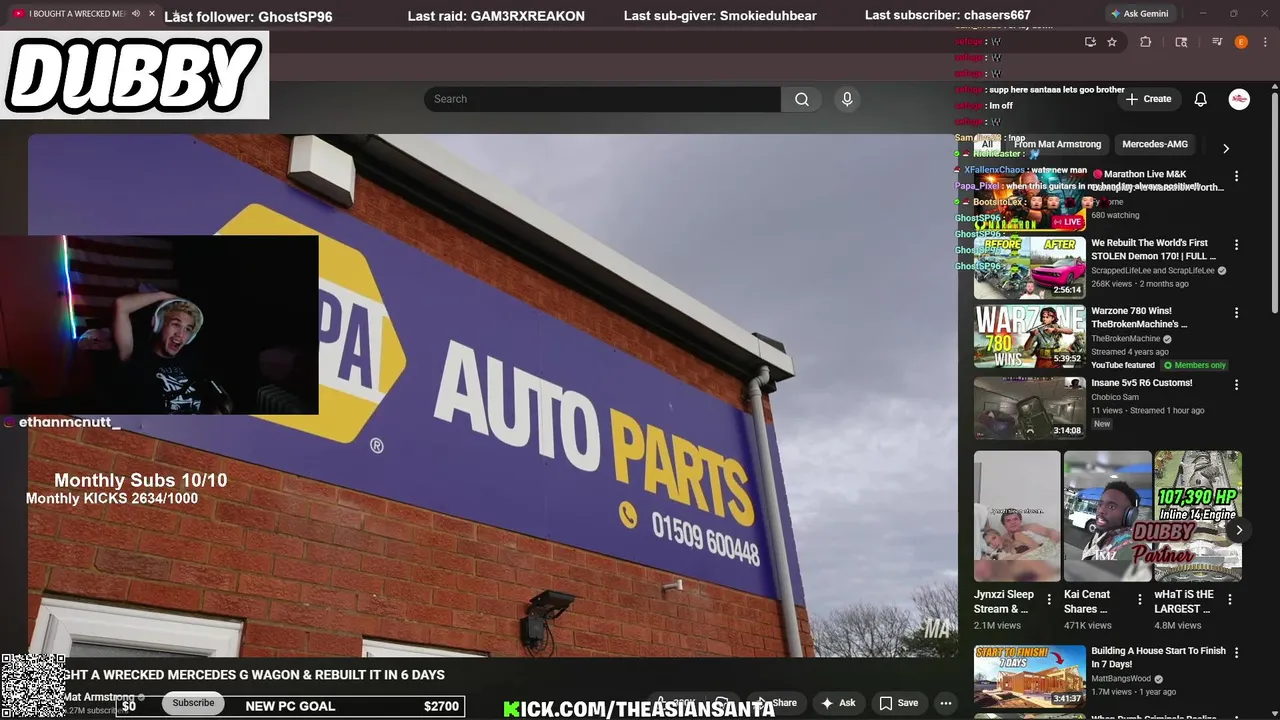1280x720 pixels.
Task: Click the Ask button under video
Action: click(838, 703)
